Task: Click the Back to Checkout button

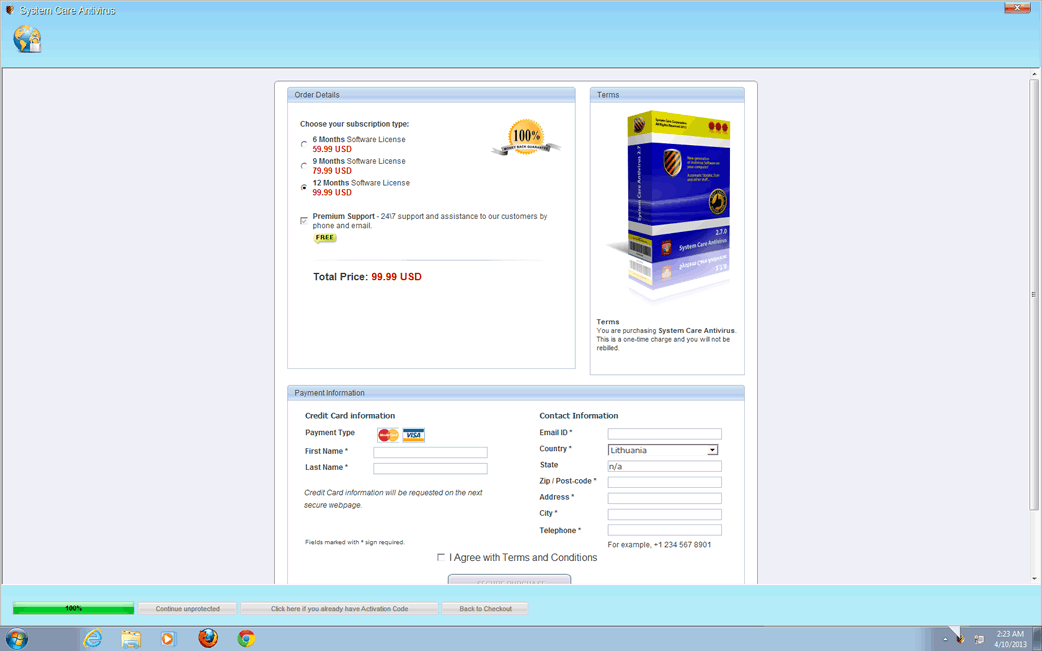Action: coord(485,608)
